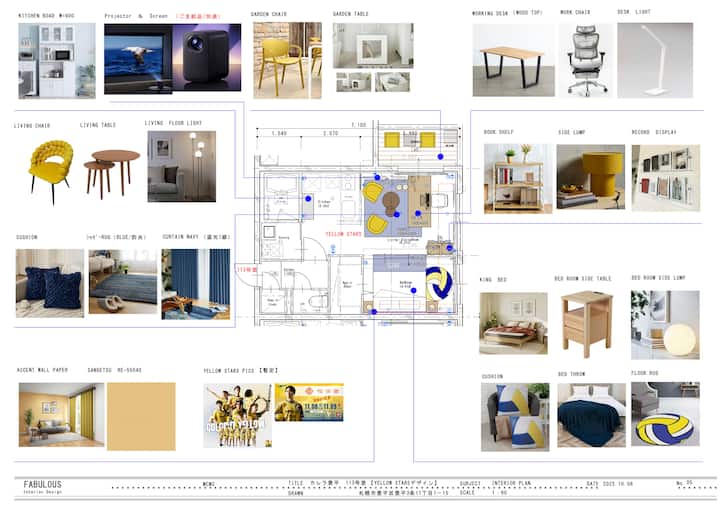Click the BOOK SHELF label
720x509 pixels.
point(498,132)
